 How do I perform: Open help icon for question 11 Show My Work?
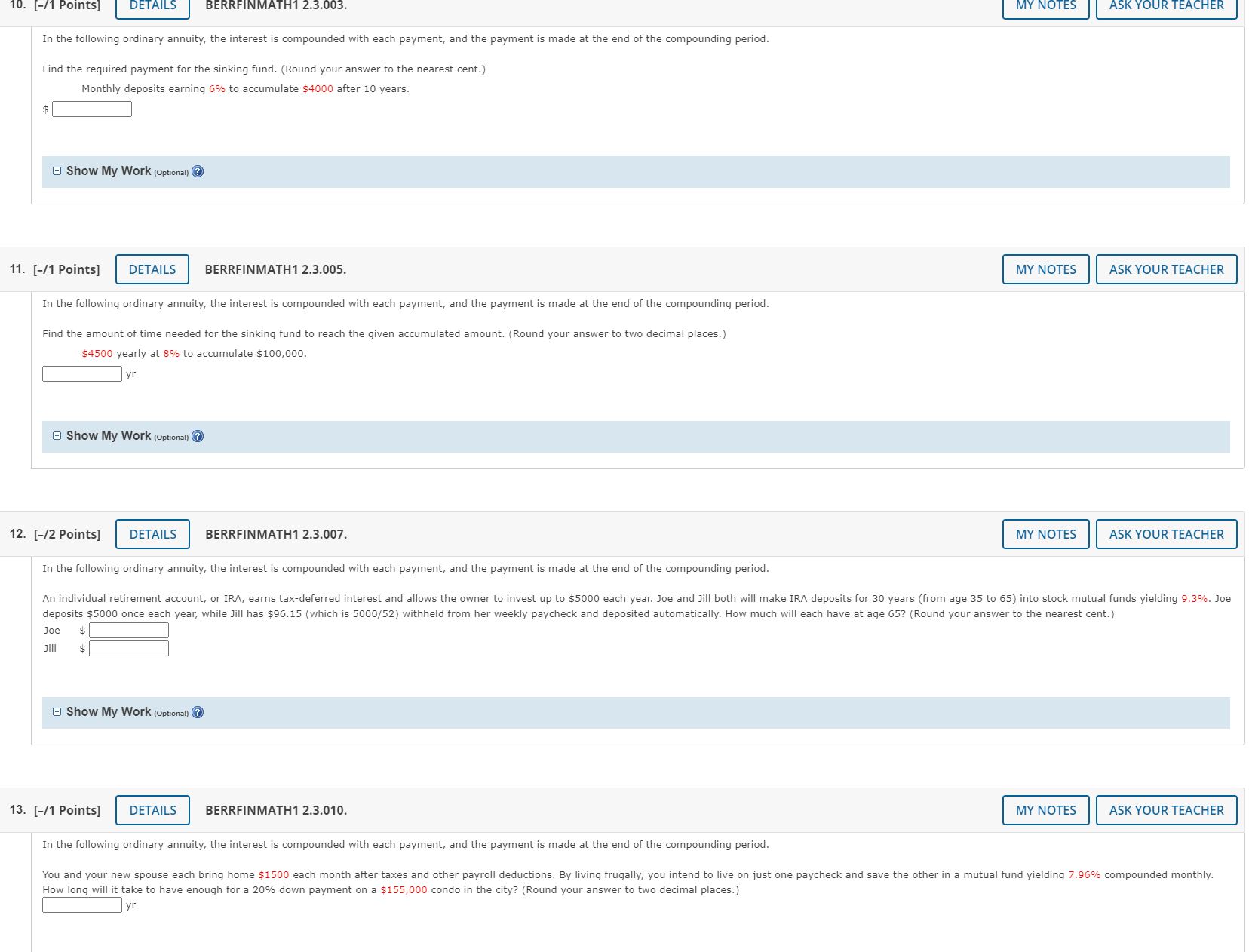click(x=198, y=436)
